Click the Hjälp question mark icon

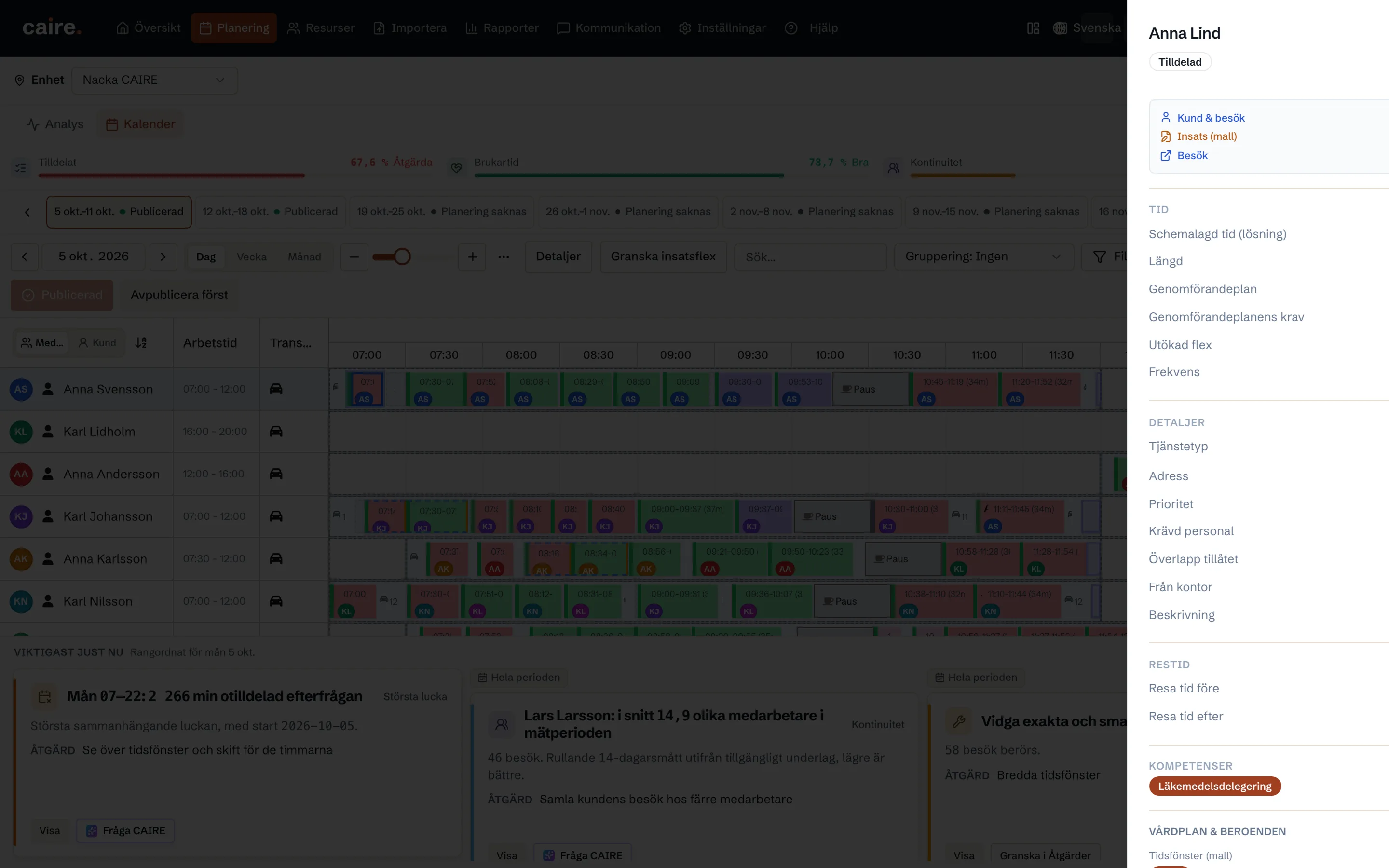(791, 28)
